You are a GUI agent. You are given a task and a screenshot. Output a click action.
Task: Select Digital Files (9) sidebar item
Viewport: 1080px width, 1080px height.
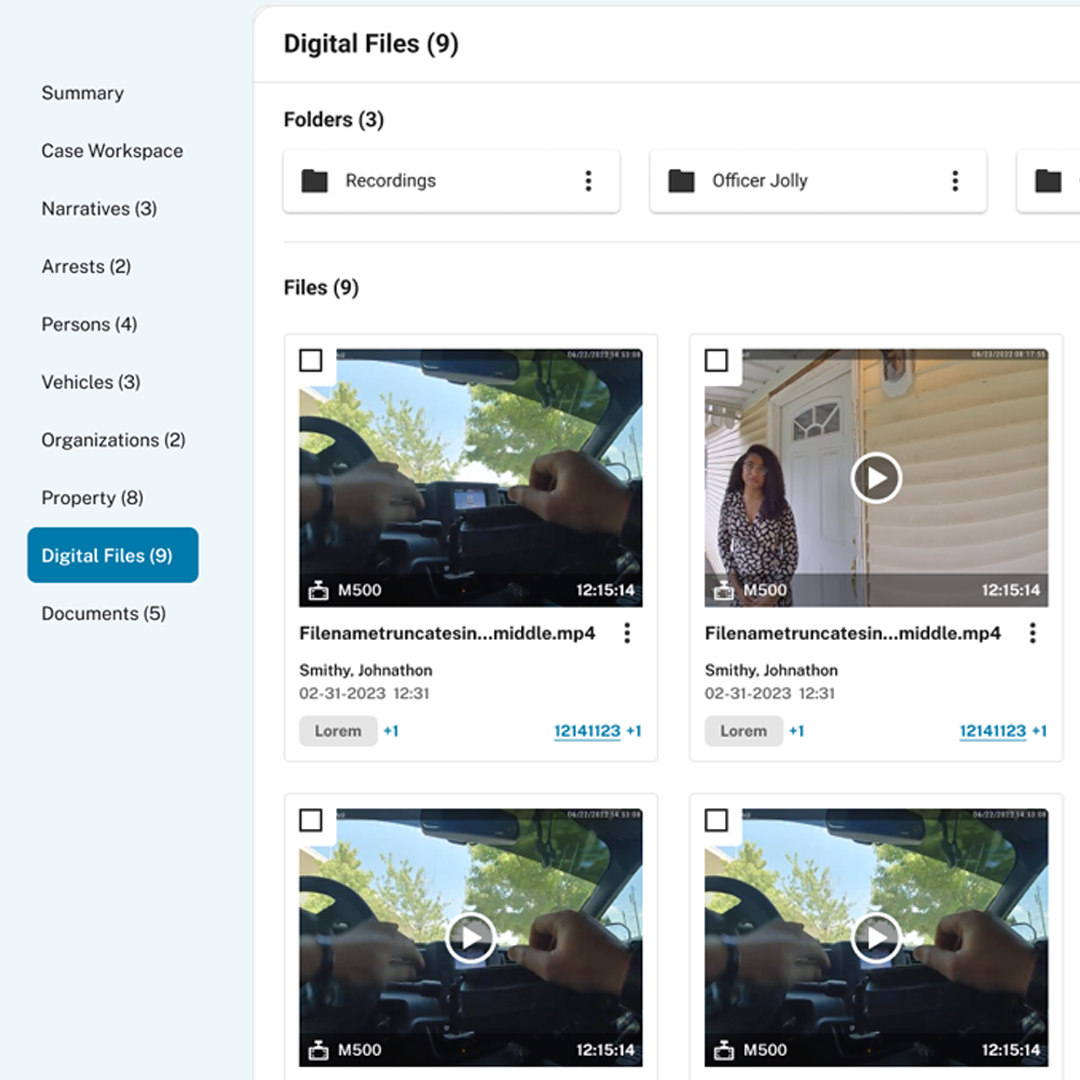pyautogui.click(x=113, y=555)
